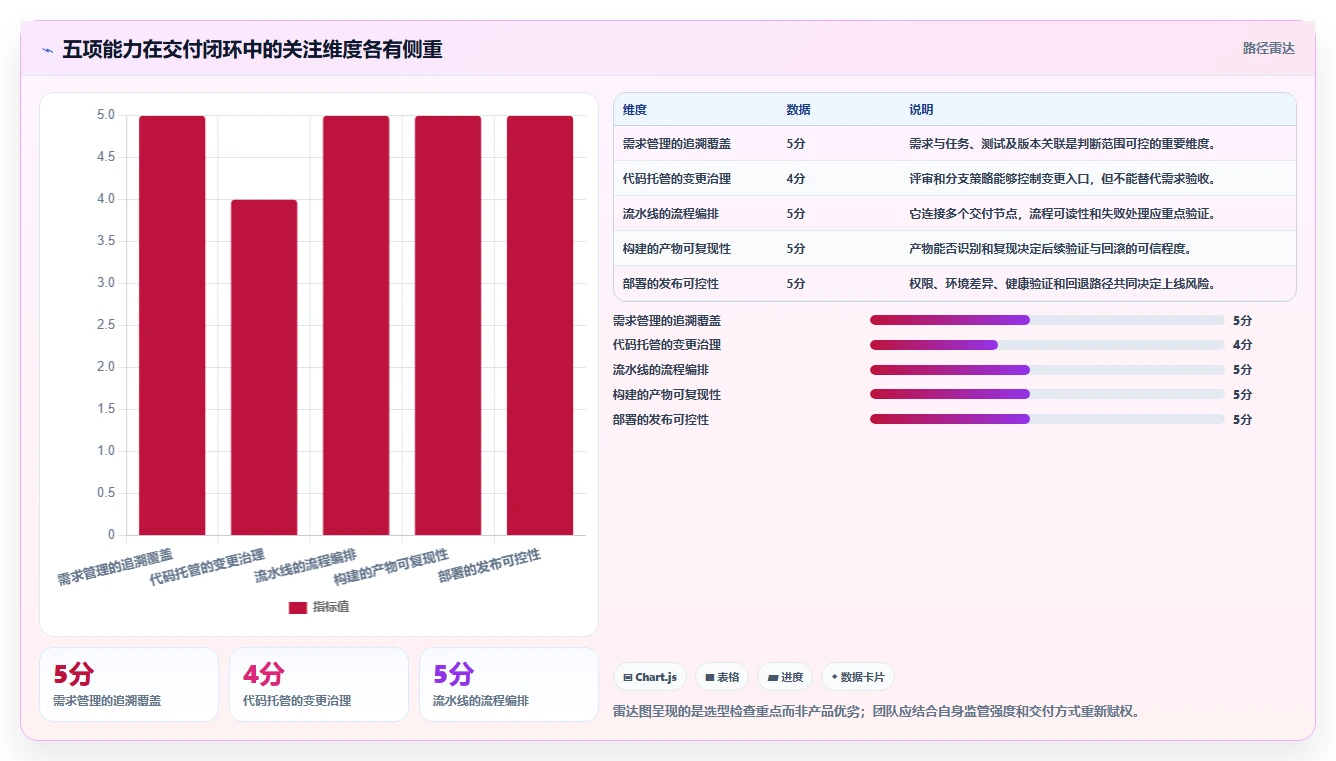Viewport: 1336px width, 761px height.
Task: Click the 构建的产物可复现性 progress bar
Action: (1047, 394)
